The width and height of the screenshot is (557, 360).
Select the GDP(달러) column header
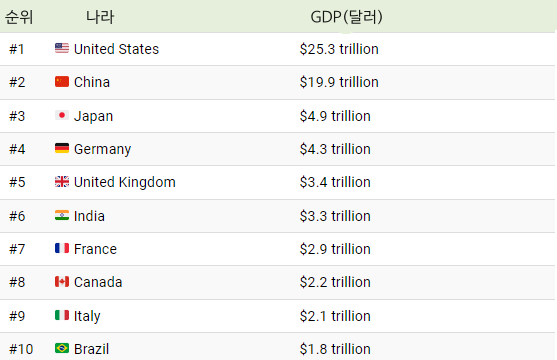(x=346, y=17)
